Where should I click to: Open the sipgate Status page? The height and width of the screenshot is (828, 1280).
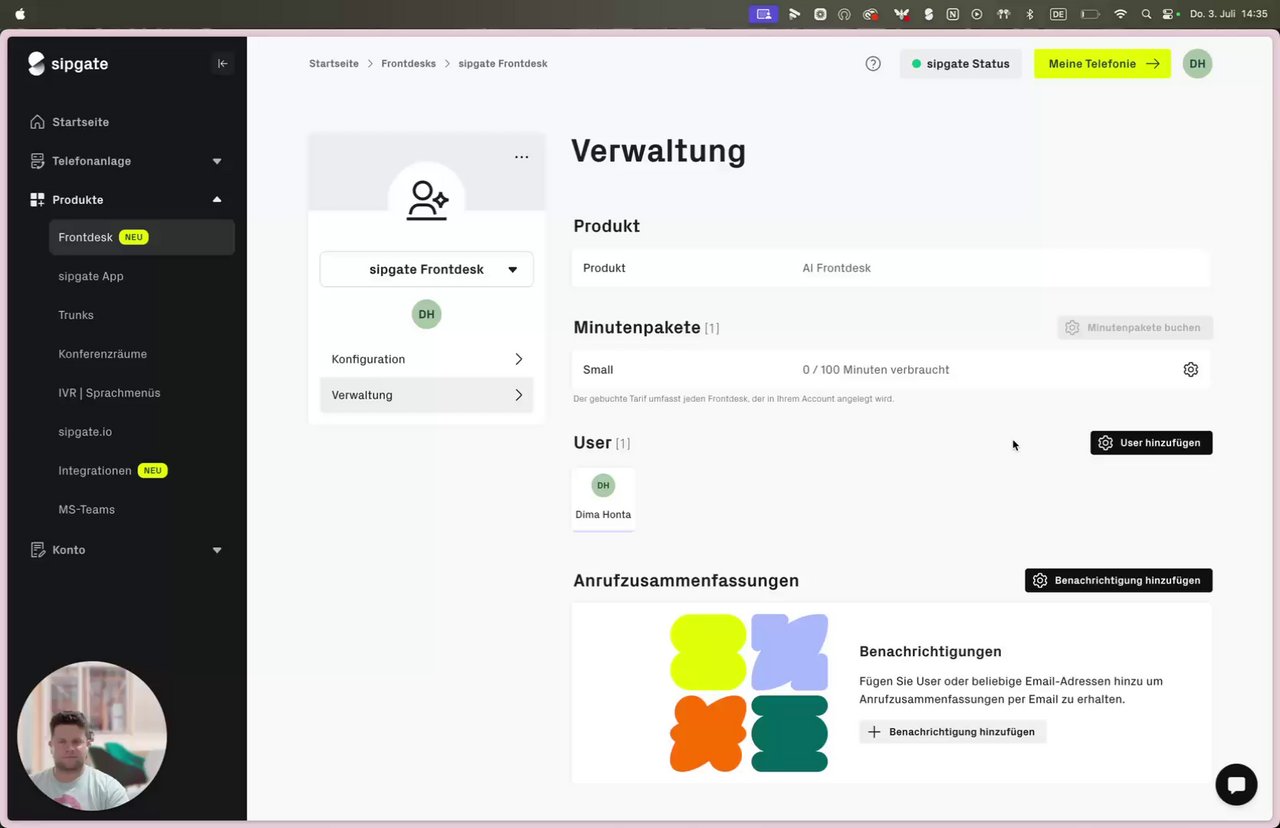click(x=961, y=64)
